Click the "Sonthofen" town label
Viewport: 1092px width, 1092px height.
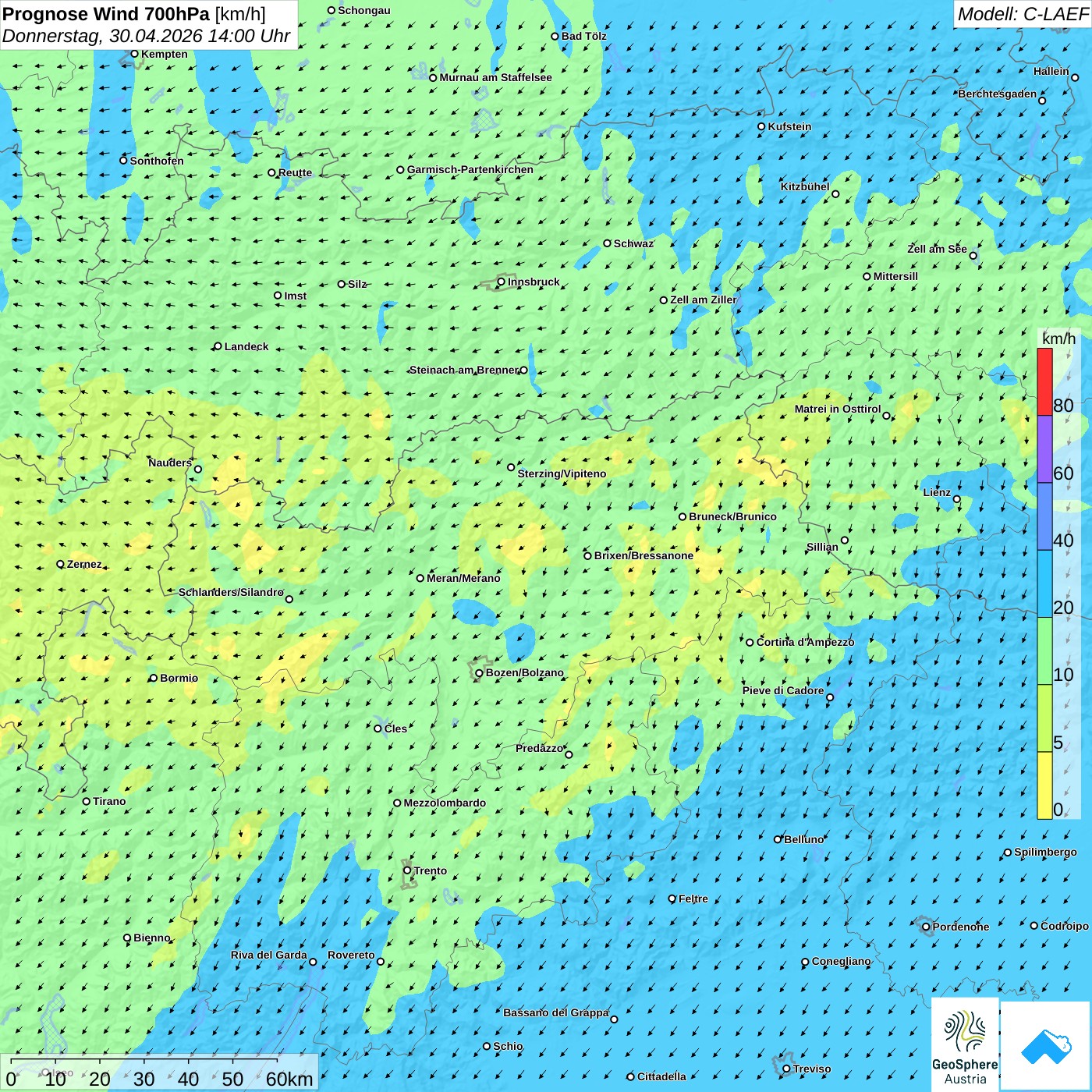157,161
